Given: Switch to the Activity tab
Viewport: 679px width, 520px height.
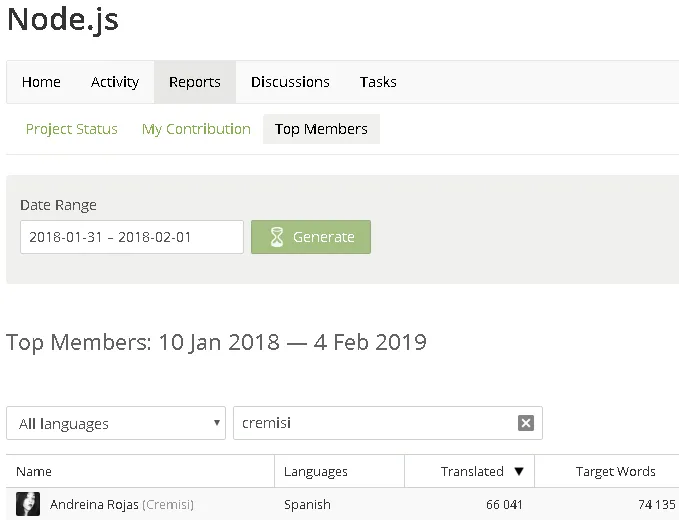Looking at the screenshot, I should click(x=115, y=82).
